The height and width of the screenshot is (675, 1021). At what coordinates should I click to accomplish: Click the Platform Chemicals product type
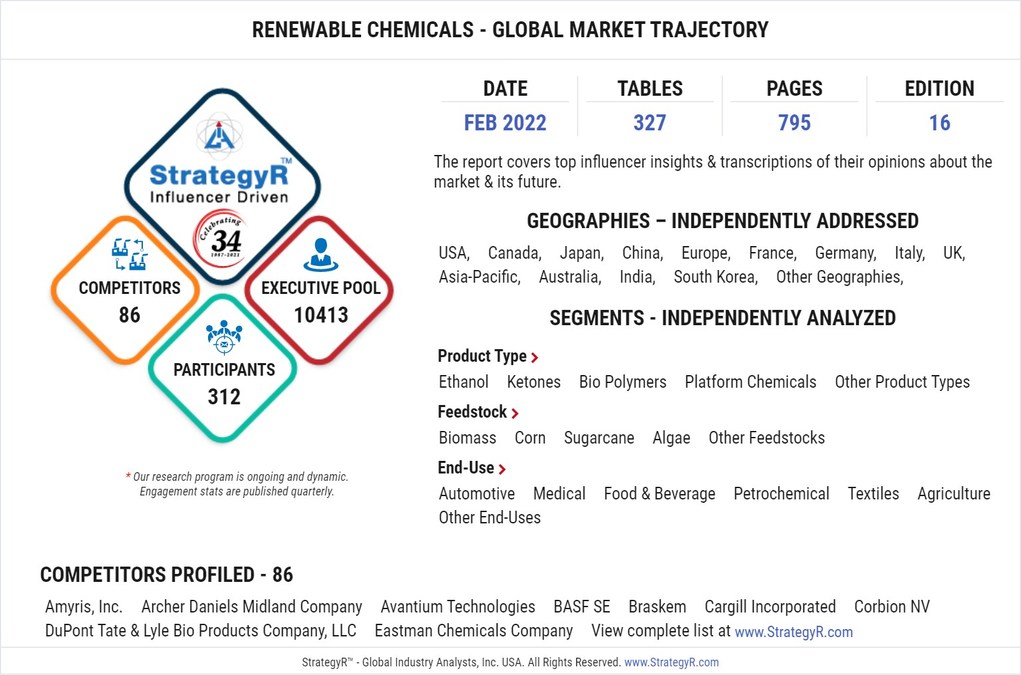point(750,382)
